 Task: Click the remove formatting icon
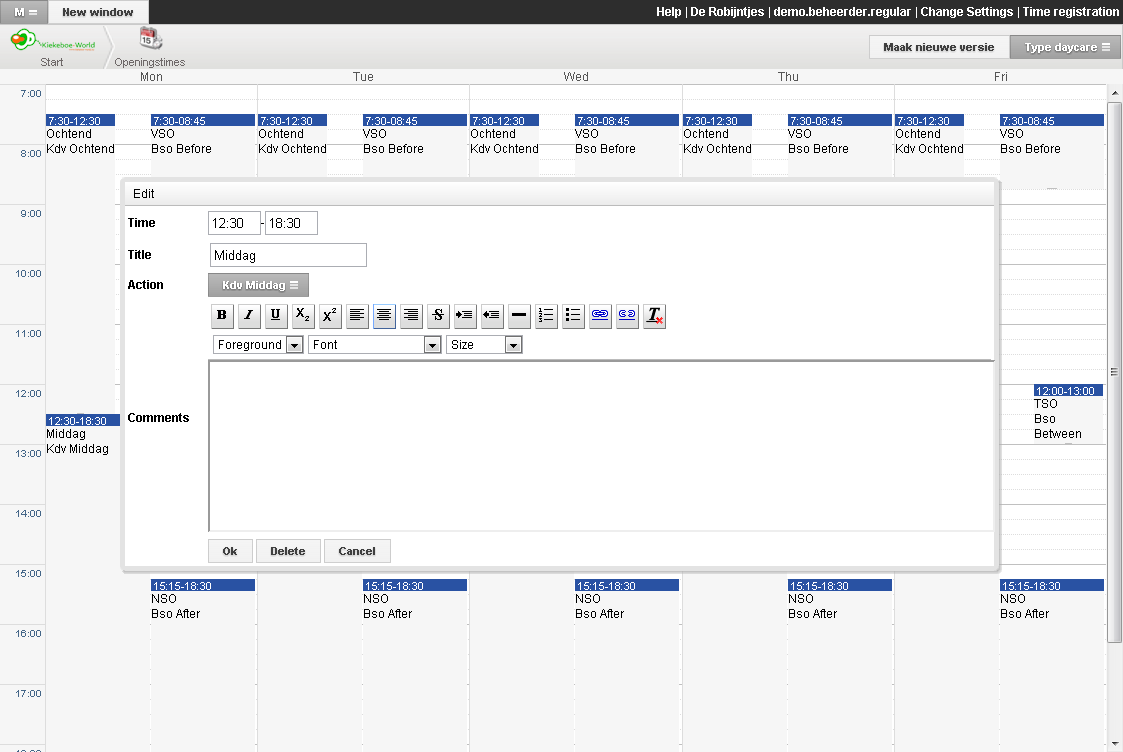click(654, 316)
